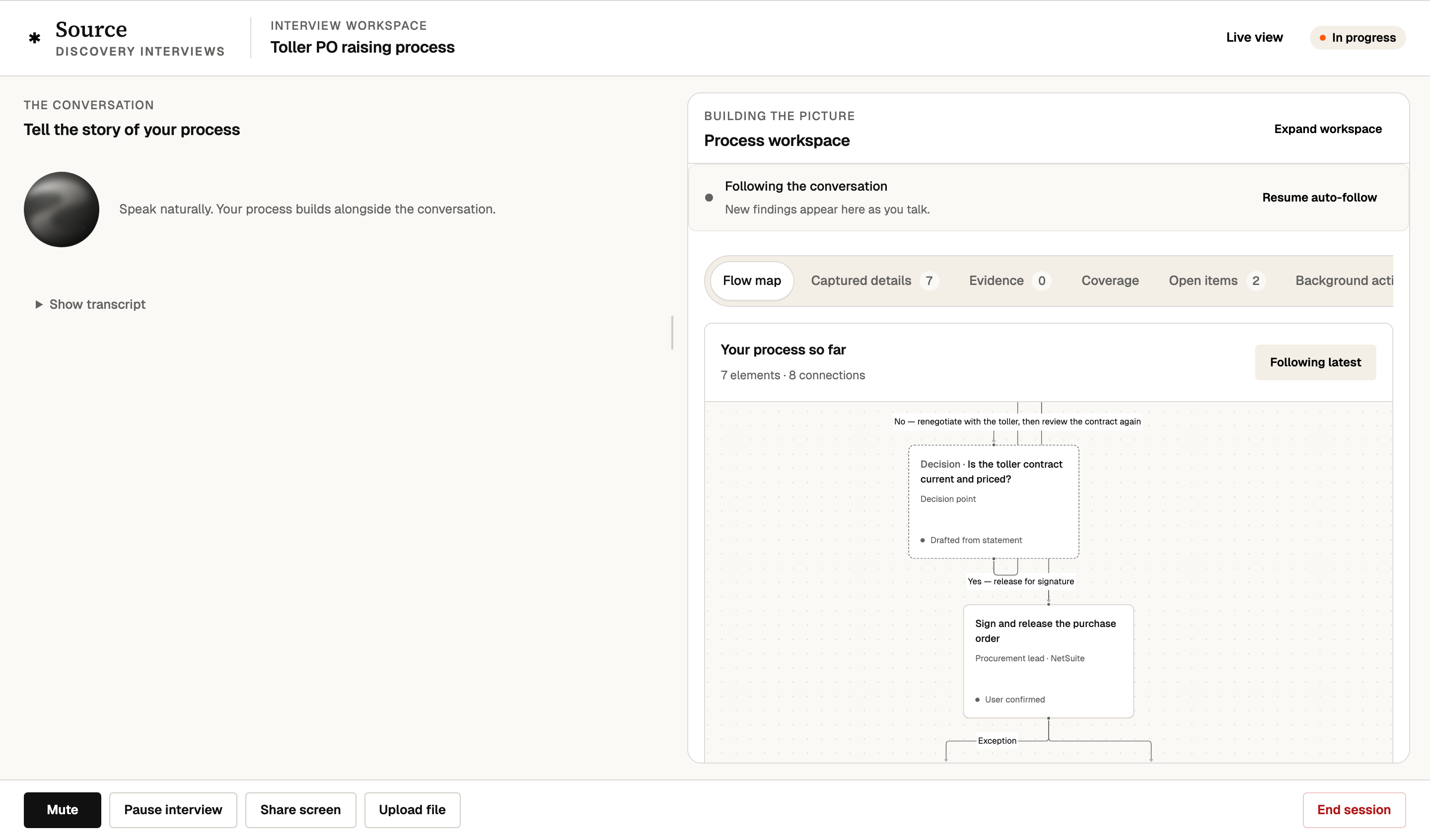
Task: Click the 'User confirmed' status text
Action: click(1014, 700)
